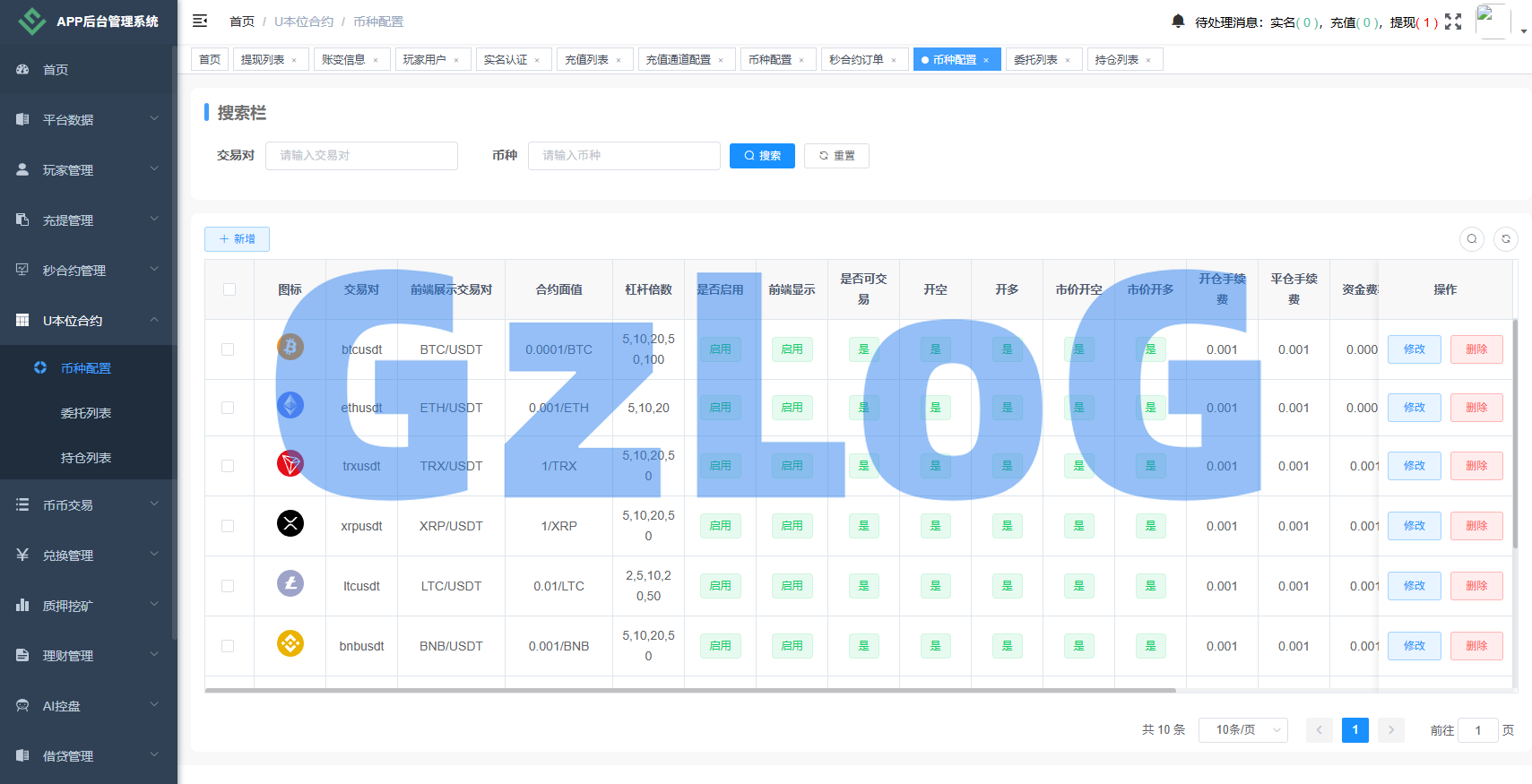The image size is (1532, 784).
Task: Check the select-all checkbox in table header
Action: [x=229, y=289]
